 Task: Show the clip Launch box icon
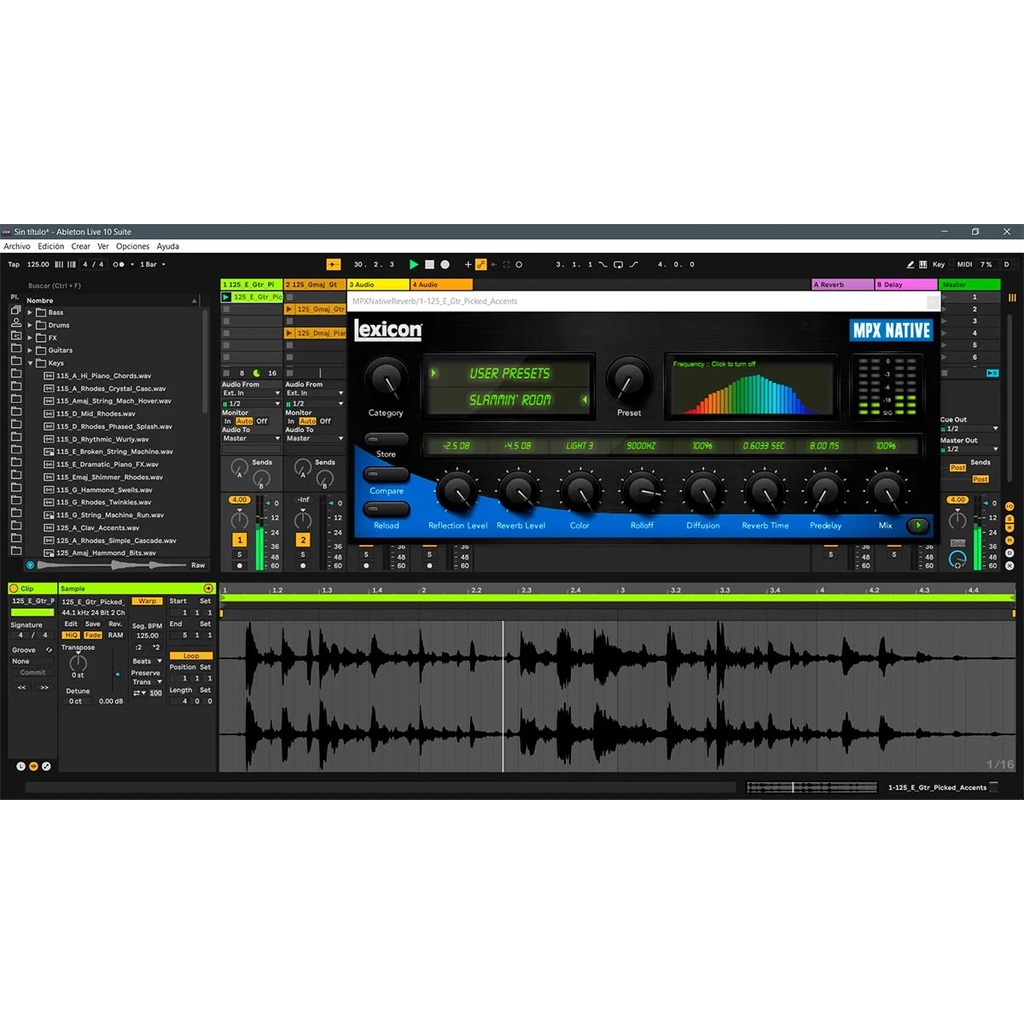21,766
